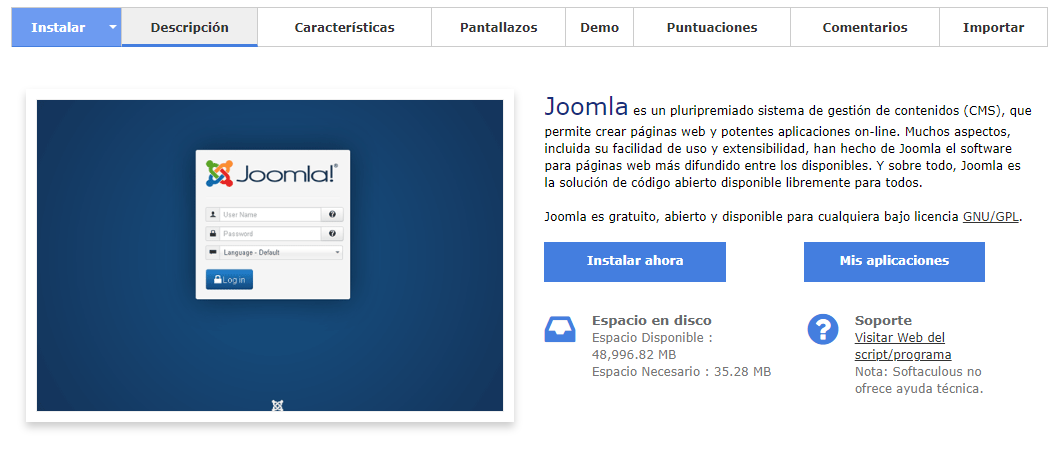This screenshot has height=450, width=1054.
Task: Click the help icon beside Password
Action: click(x=332, y=233)
